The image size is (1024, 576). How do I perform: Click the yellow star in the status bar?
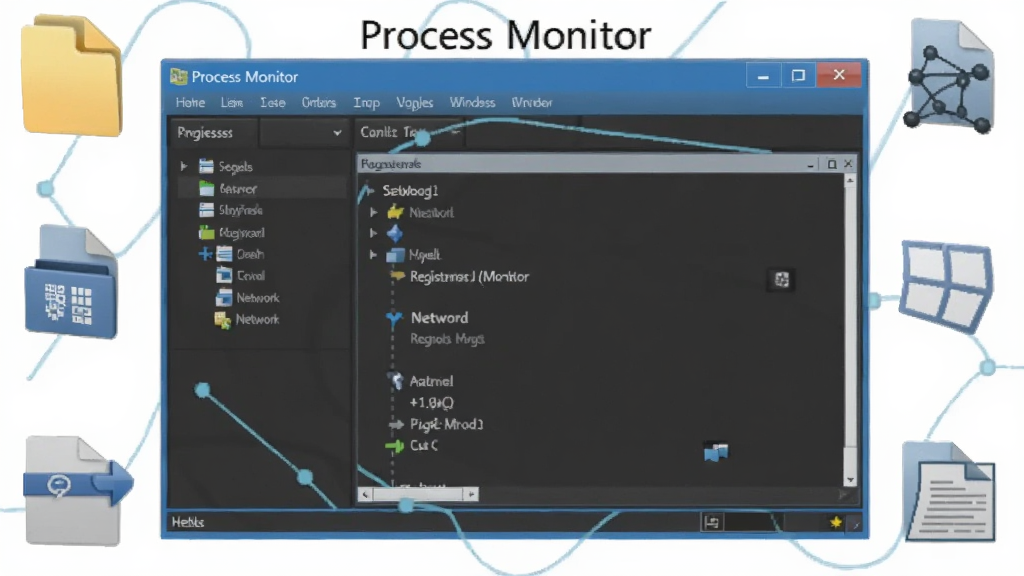click(x=835, y=522)
